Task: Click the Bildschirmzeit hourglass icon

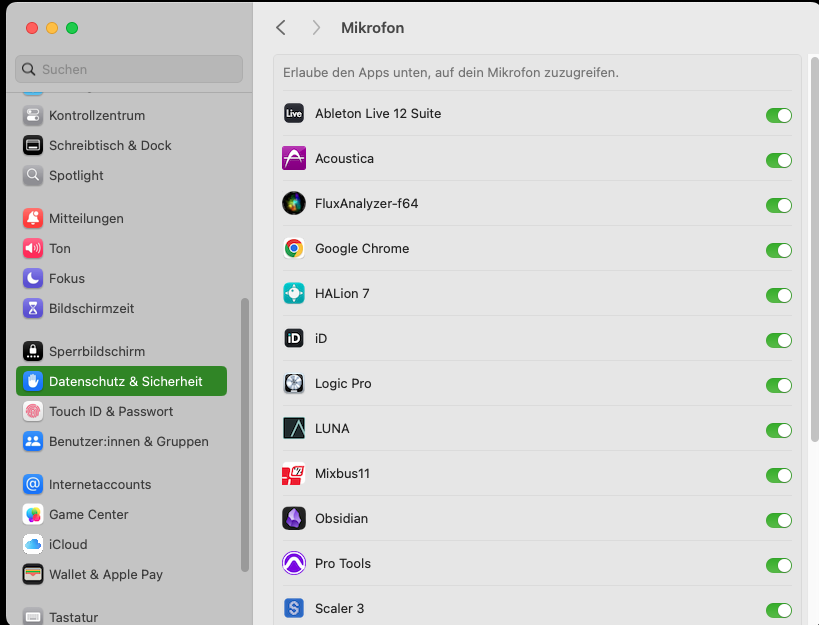Action: click(x=33, y=308)
